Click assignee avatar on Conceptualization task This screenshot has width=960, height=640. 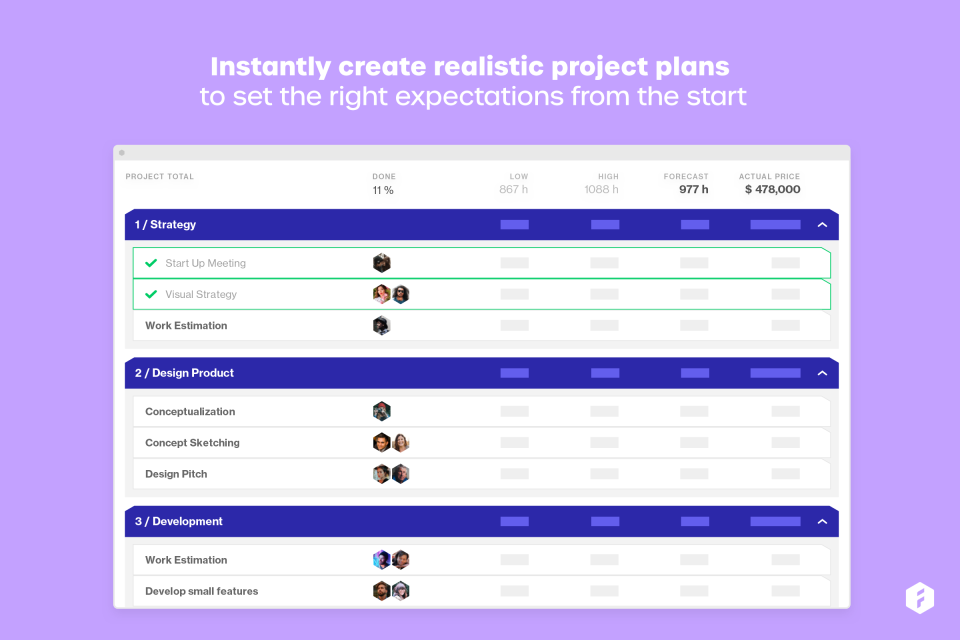tap(381, 411)
